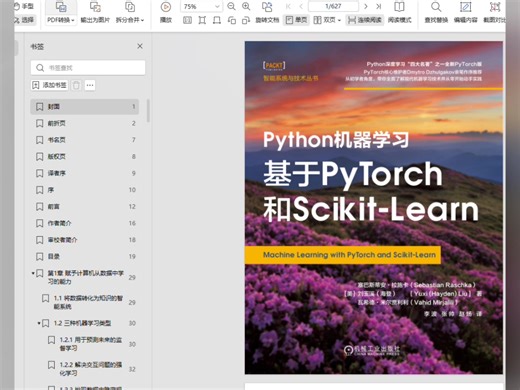520x390 pixels.
Task: Select the 封面 bookmark
Action: coord(85,107)
